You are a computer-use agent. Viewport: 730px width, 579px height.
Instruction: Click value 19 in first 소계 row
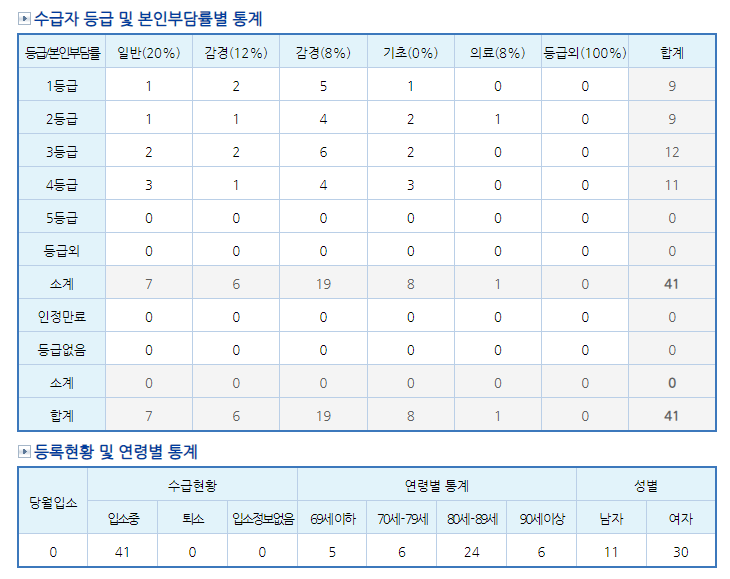point(324,284)
